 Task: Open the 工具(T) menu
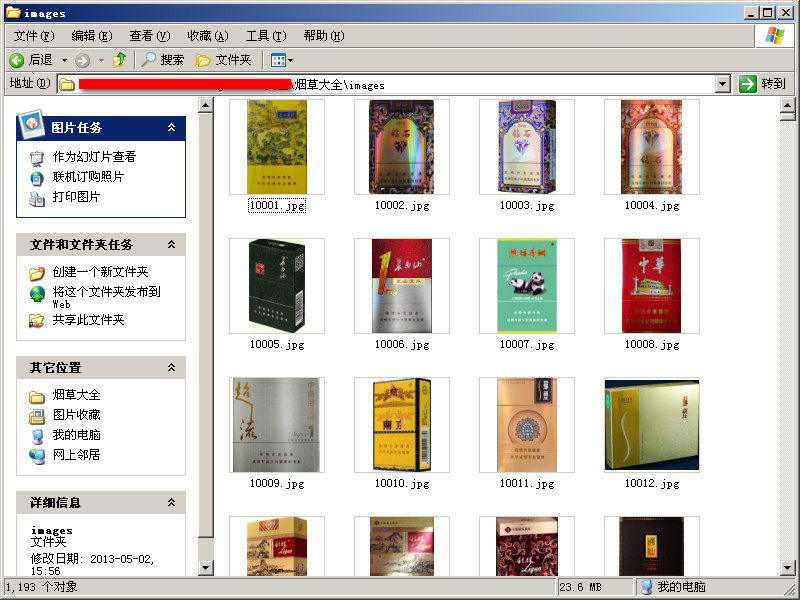pos(266,36)
